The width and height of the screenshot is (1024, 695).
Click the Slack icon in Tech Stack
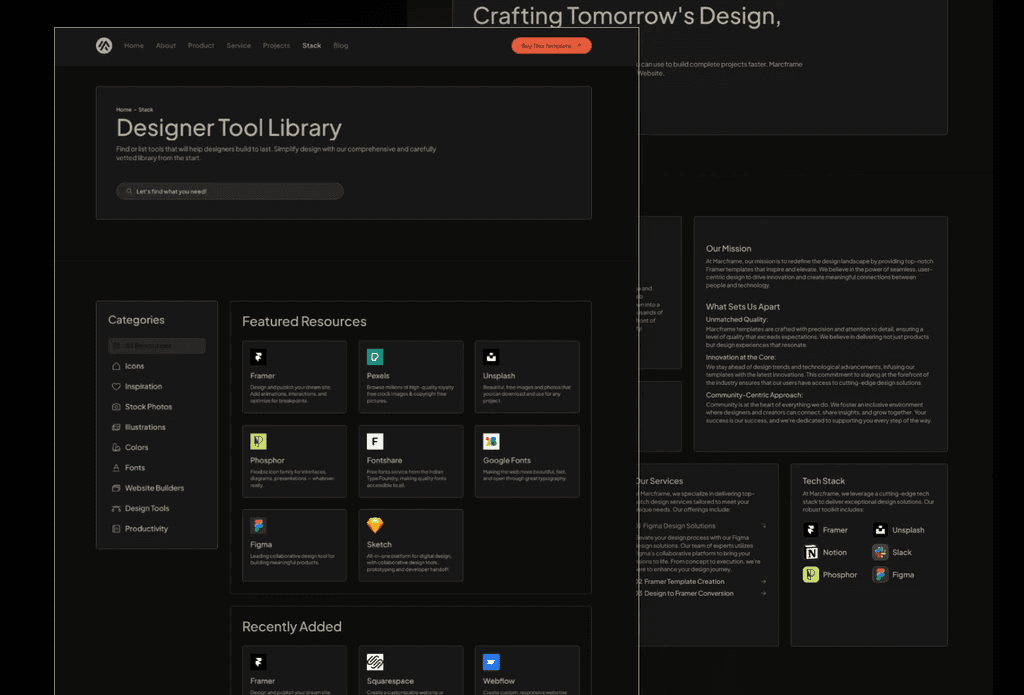880,552
